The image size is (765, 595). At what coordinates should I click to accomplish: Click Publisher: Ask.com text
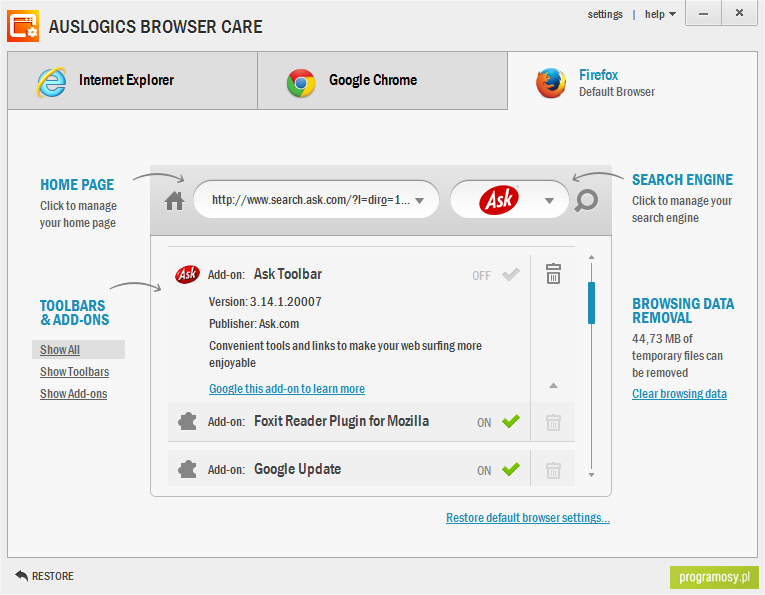254,324
